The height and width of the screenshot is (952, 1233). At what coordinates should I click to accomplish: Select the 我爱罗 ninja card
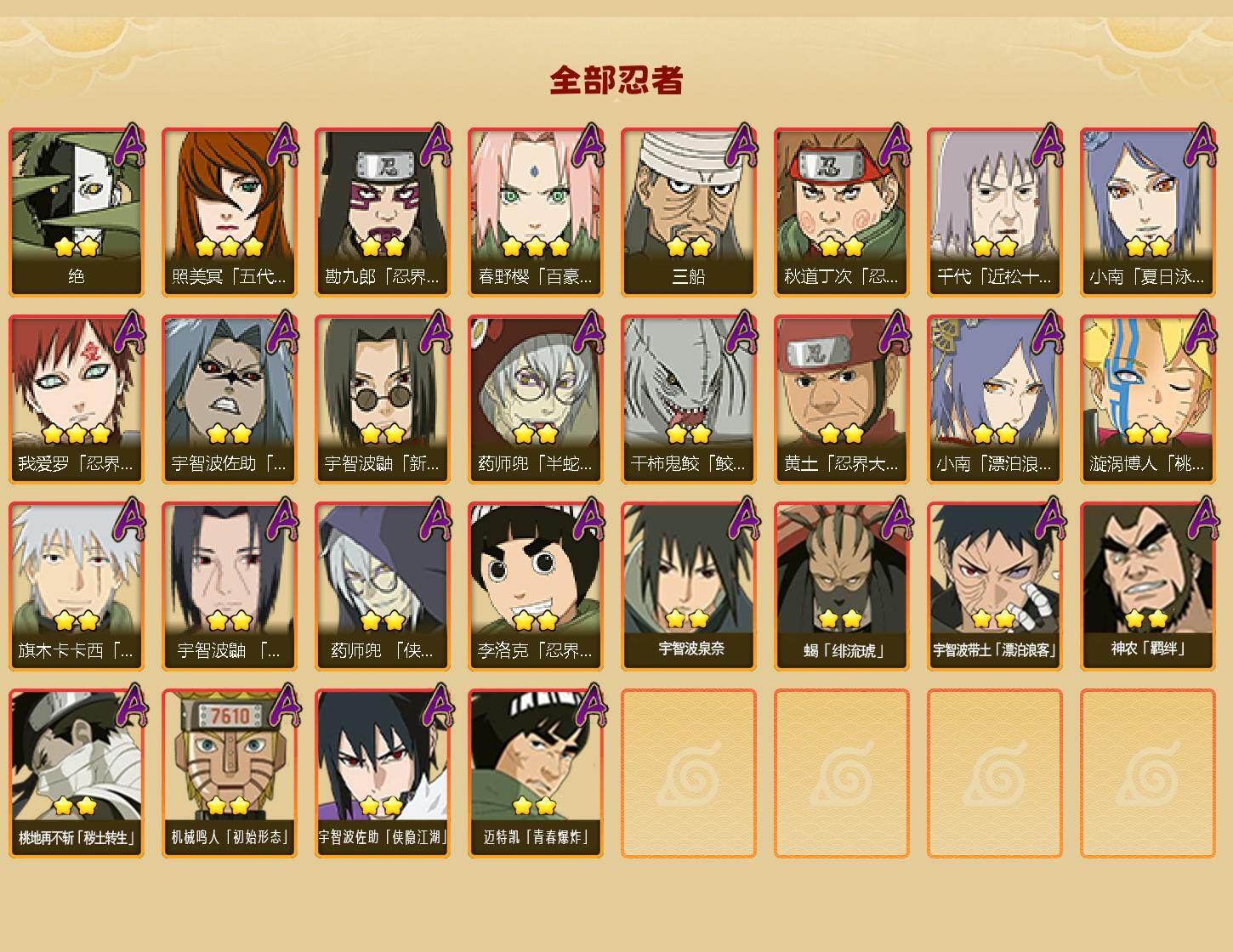pos(77,399)
